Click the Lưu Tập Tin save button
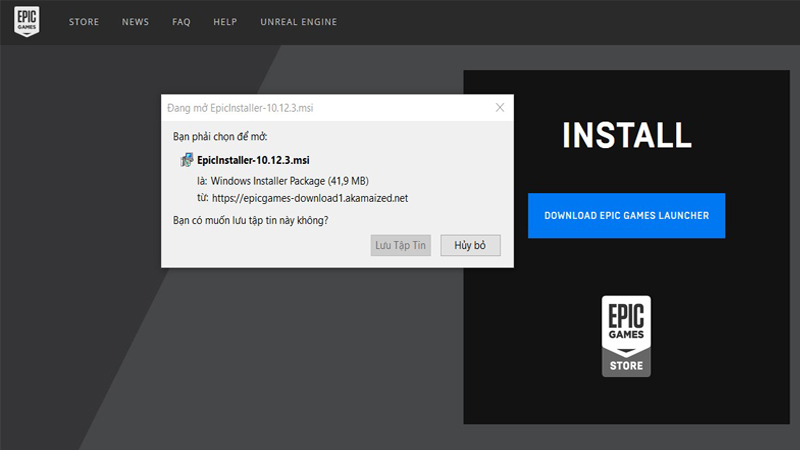 coord(401,245)
